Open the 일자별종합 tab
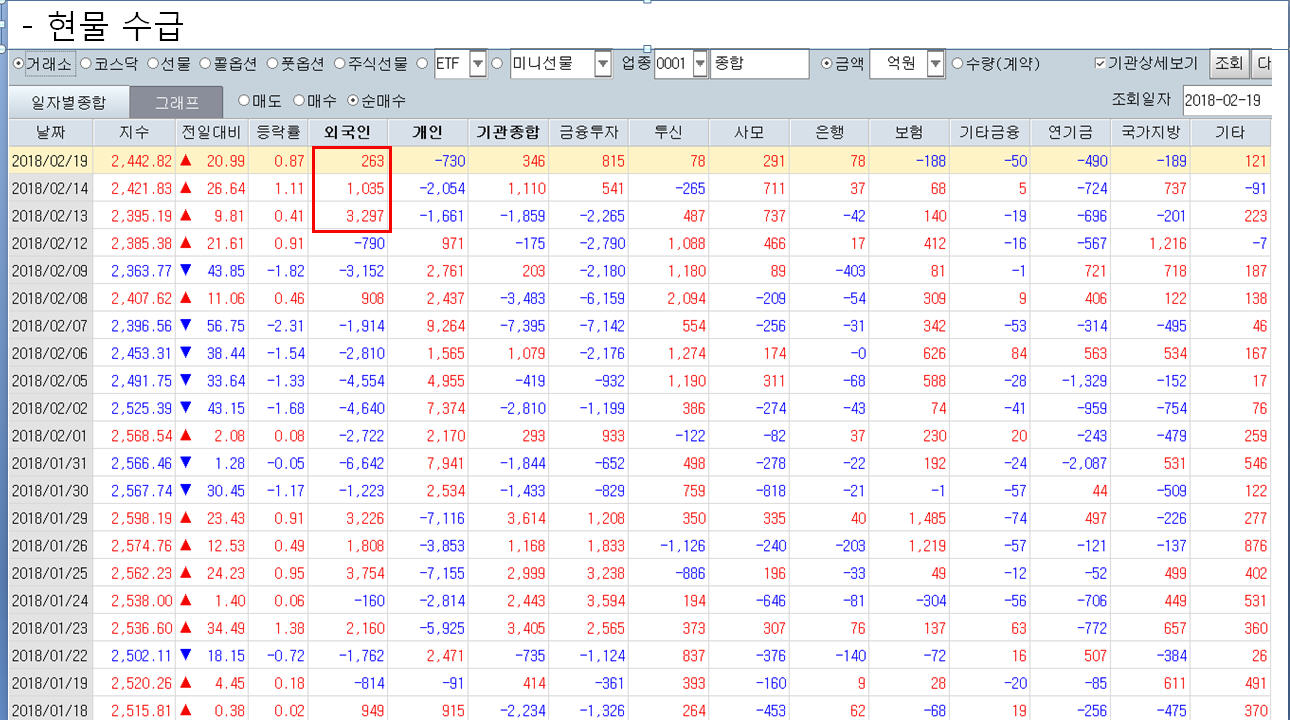Image resolution: width=1290 pixels, height=720 pixels. coord(68,102)
